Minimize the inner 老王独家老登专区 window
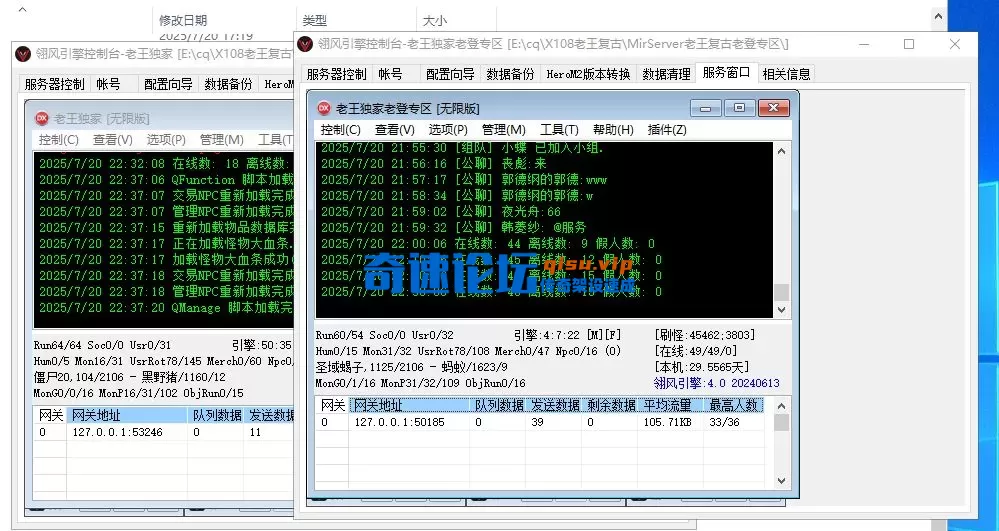The width and height of the screenshot is (999, 531). [706, 108]
